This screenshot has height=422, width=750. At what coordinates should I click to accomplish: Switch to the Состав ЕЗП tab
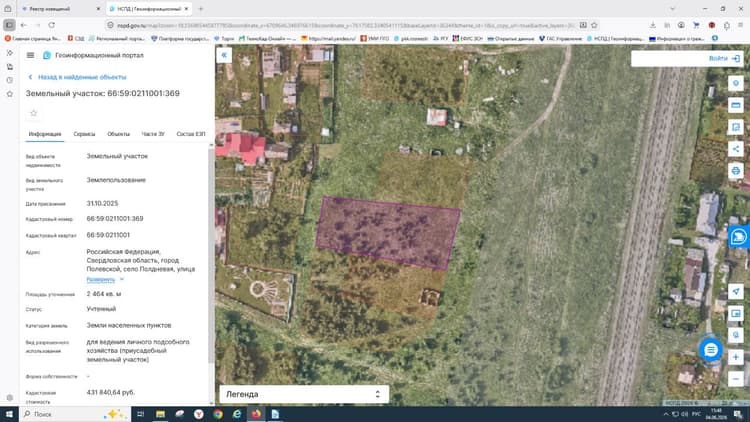[x=191, y=134]
